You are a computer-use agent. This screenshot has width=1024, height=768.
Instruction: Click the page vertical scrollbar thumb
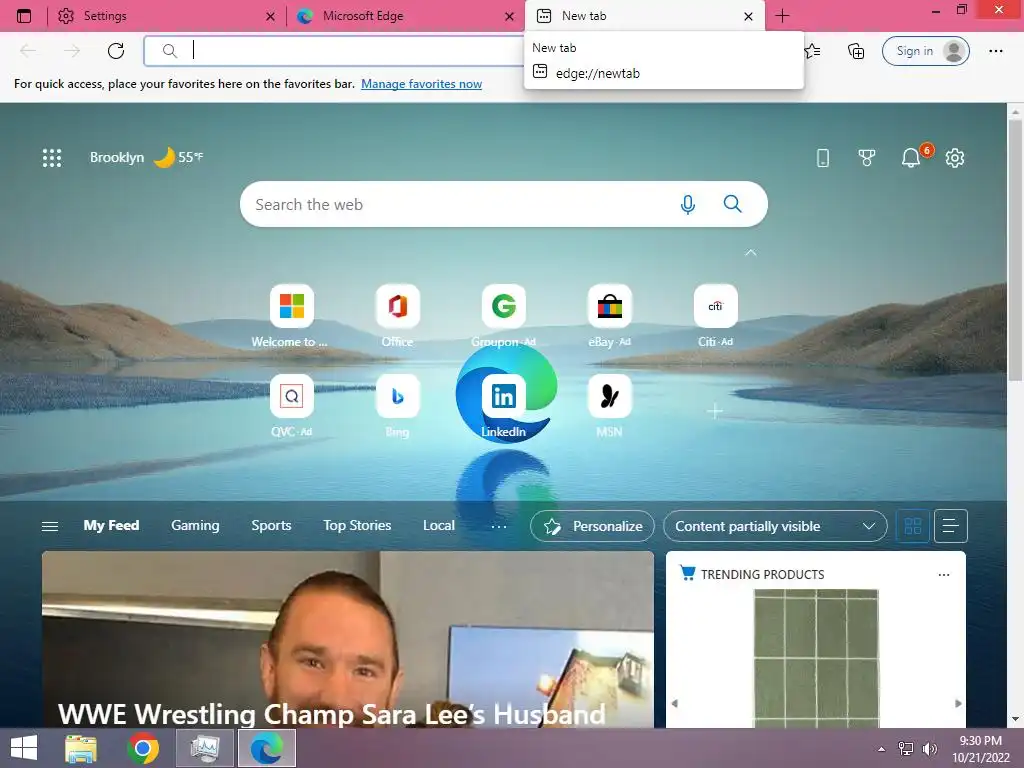click(1015, 249)
